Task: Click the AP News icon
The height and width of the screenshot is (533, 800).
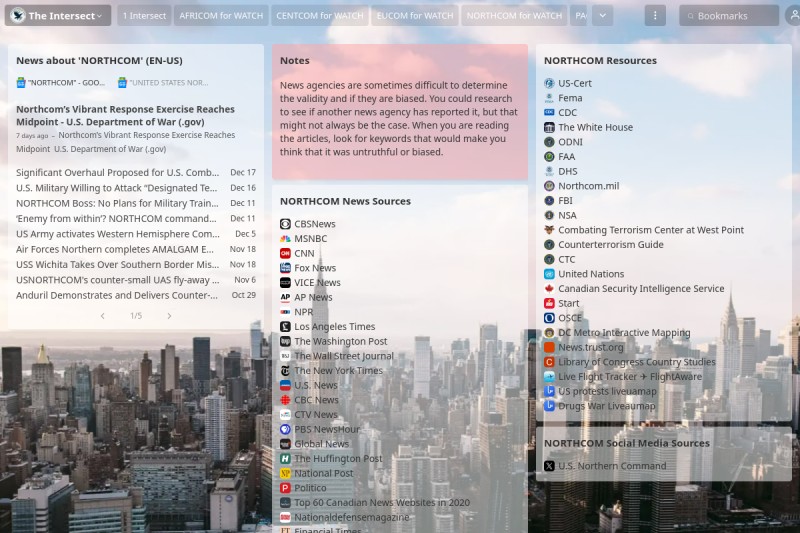Action: (x=285, y=297)
